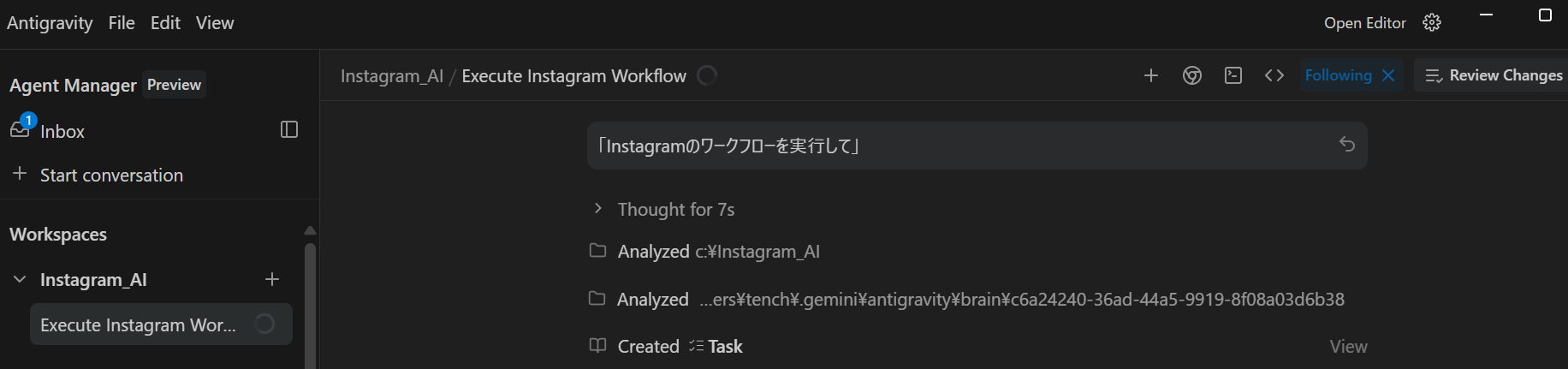Image resolution: width=1568 pixels, height=369 pixels.
Task: Turn off Following mode via X
Action: (1388, 75)
